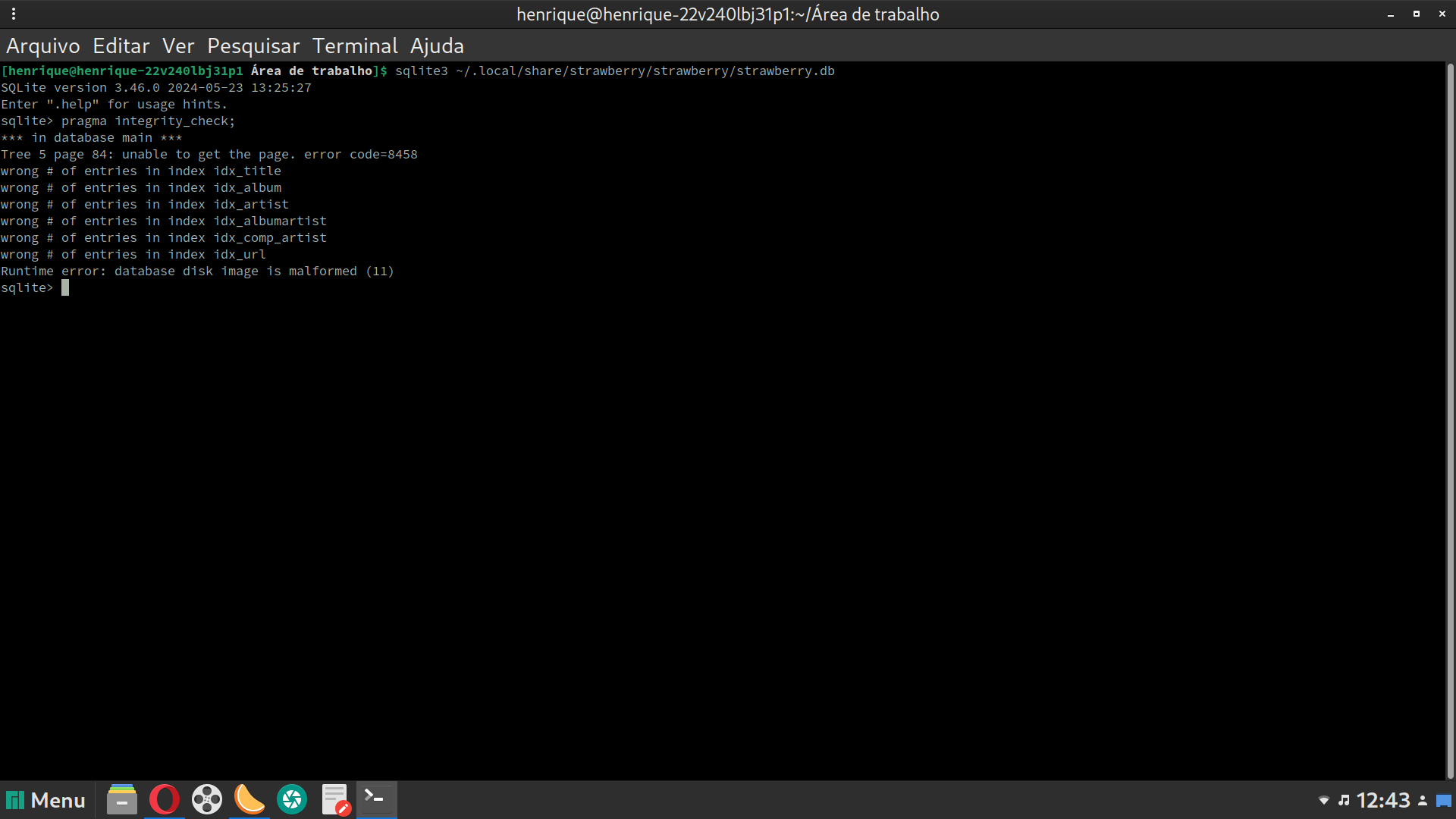This screenshot has width=1456, height=819.
Task: Close the terminal window
Action: pos(1442,14)
